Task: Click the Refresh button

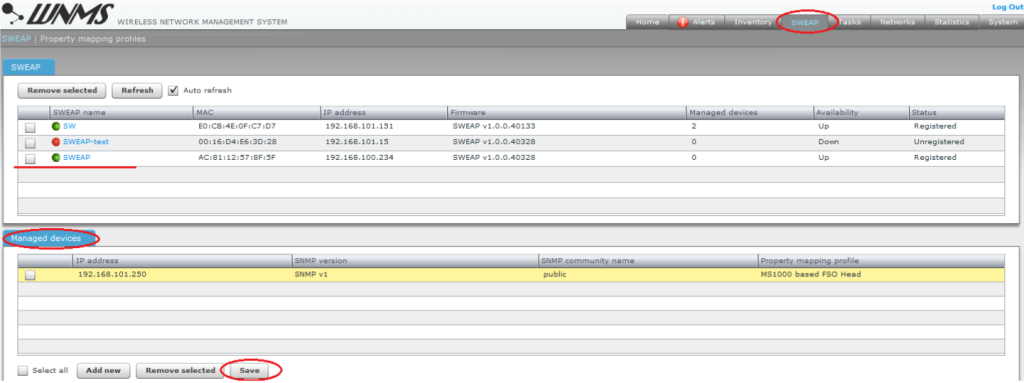Action: pos(137,90)
